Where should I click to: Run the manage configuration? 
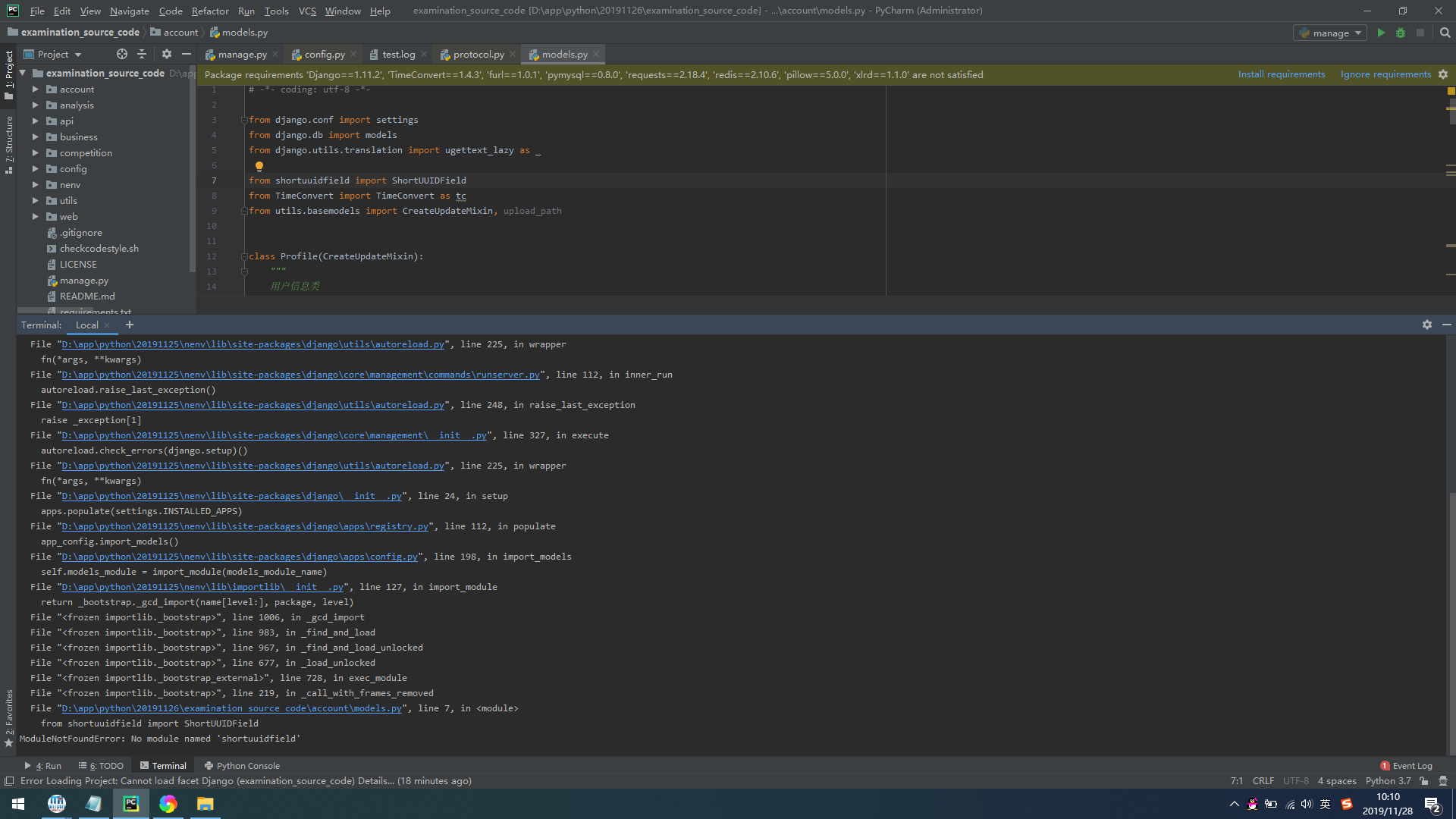point(1381,33)
